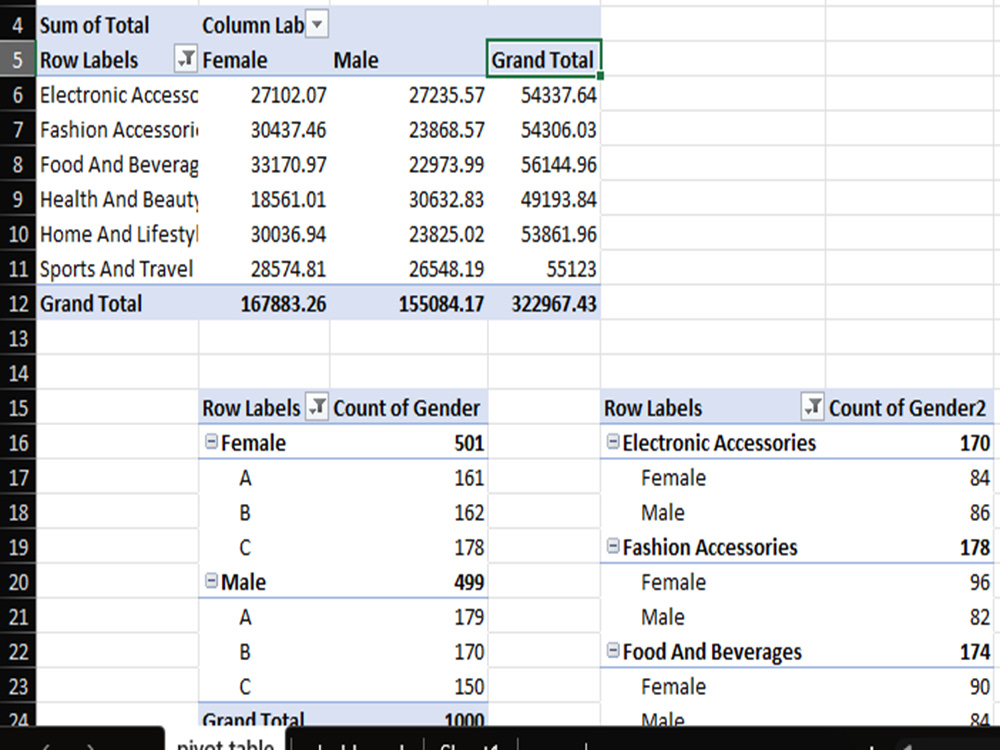Click the cell with value 23868.57
Image resolution: width=1000 pixels, height=750 pixels.
click(409, 130)
